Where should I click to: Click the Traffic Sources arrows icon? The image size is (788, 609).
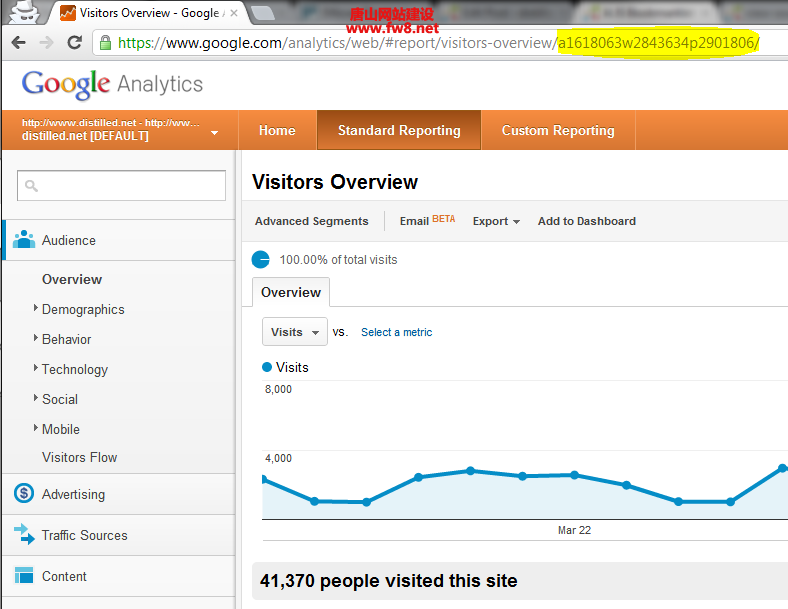tap(24, 534)
